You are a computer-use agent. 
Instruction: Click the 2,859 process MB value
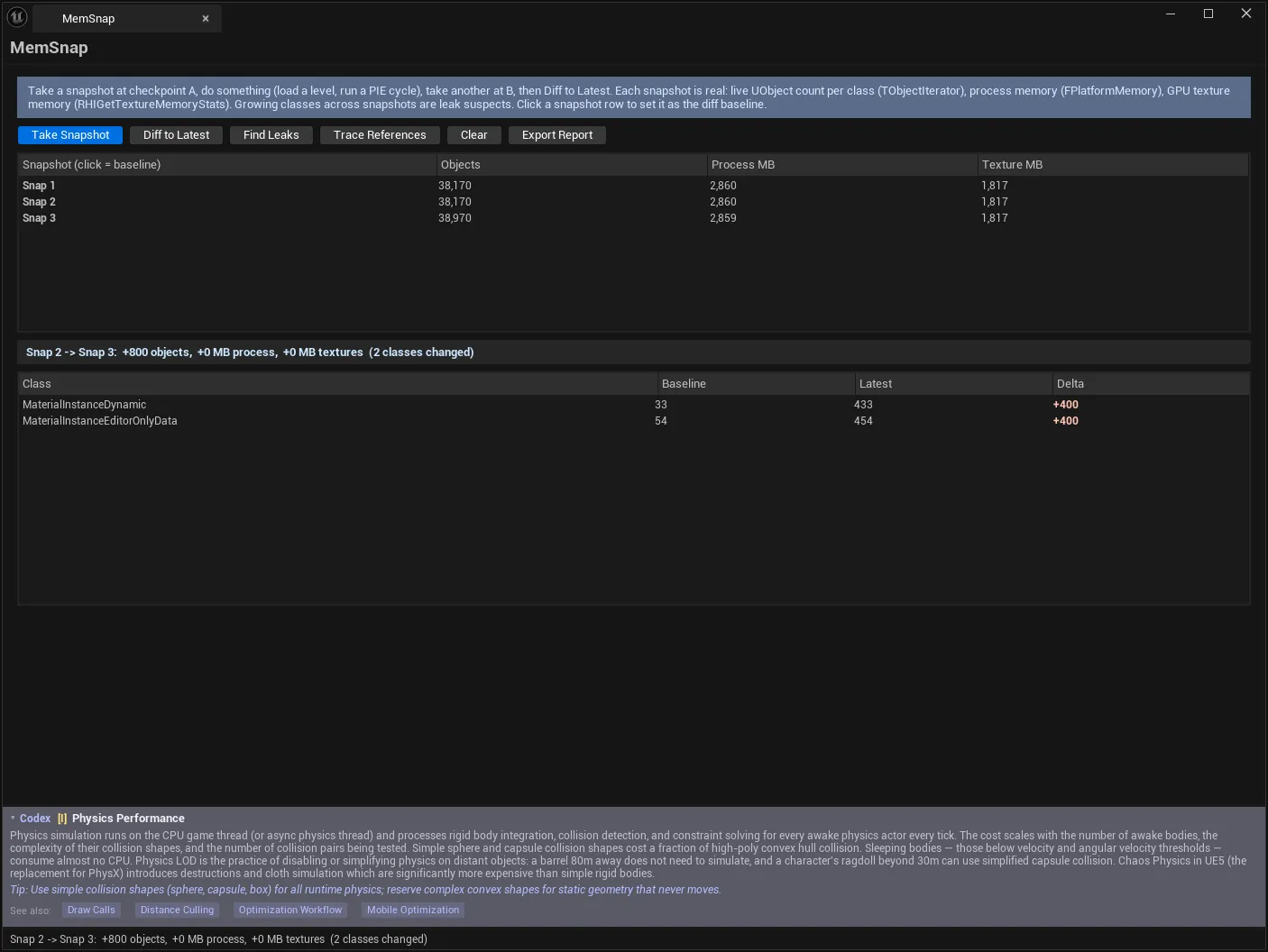[x=723, y=218]
